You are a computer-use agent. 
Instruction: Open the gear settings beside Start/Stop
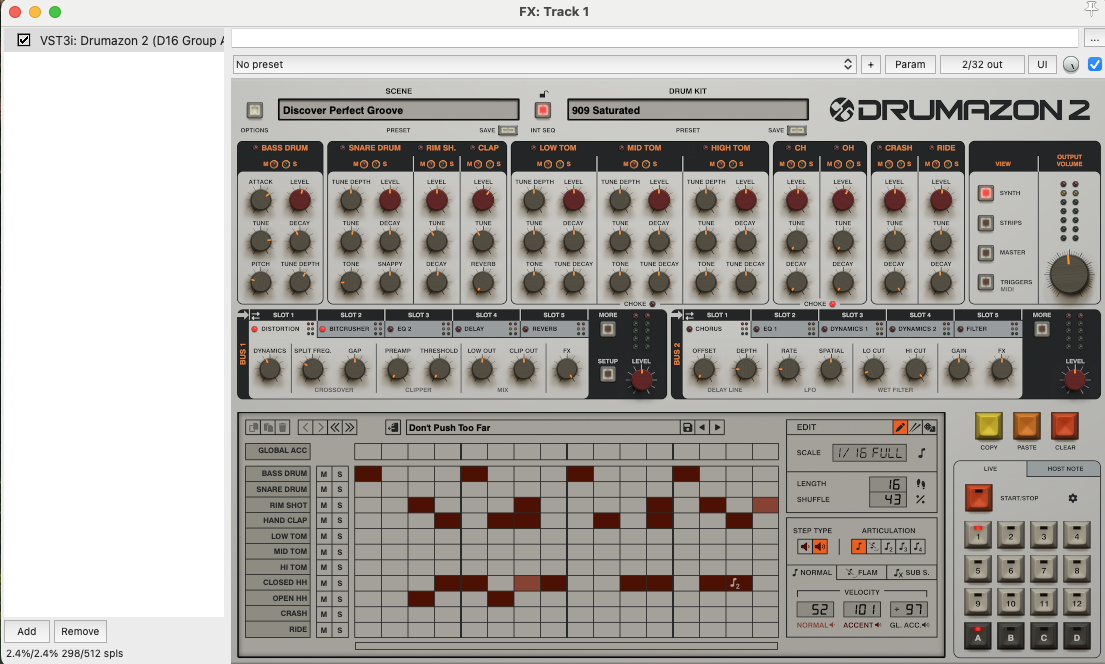1073,498
